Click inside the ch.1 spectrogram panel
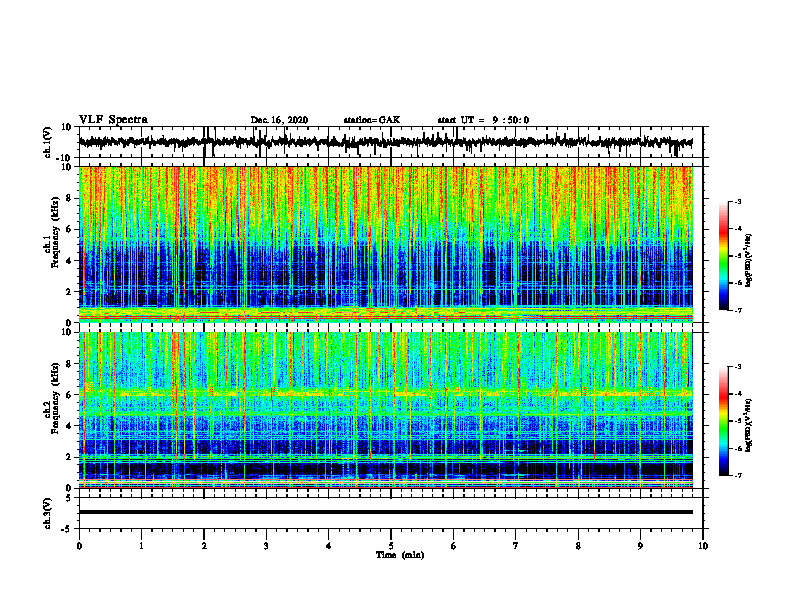 tap(385, 244)
